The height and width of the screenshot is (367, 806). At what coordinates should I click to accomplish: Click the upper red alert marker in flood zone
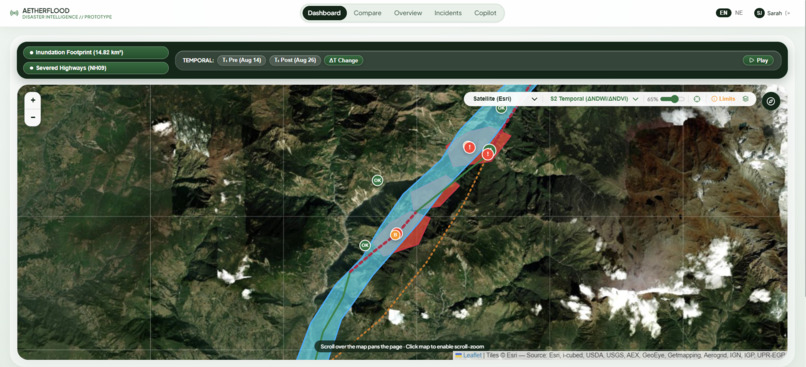469,147
